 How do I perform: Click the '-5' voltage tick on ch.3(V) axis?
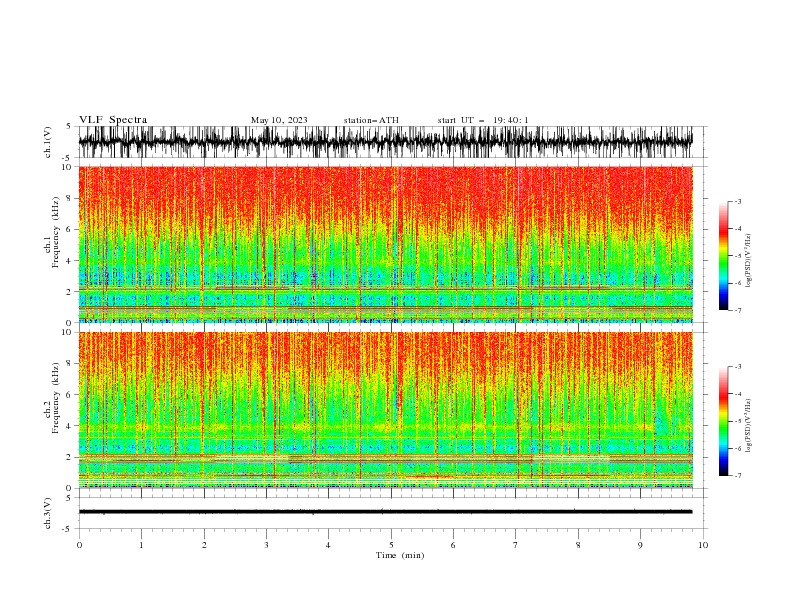[x=67, y=529]
